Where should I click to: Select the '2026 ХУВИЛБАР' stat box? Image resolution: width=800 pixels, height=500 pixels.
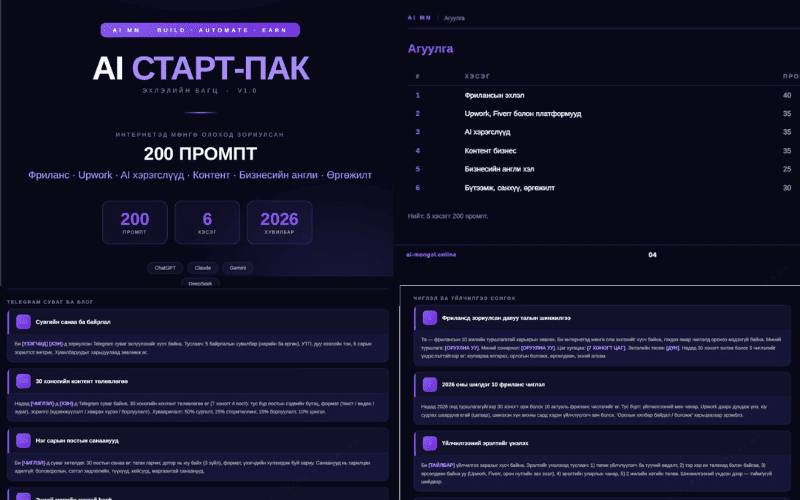click(280, 222)
